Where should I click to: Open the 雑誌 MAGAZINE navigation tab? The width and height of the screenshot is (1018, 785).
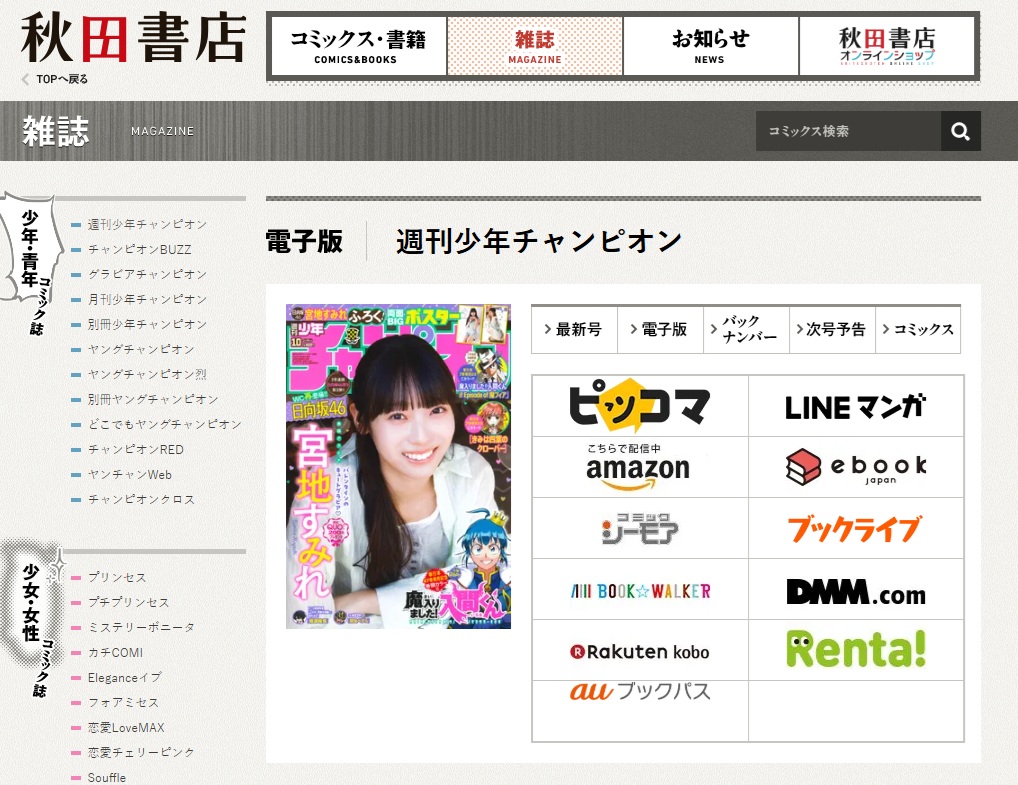(x=535, y=46)
